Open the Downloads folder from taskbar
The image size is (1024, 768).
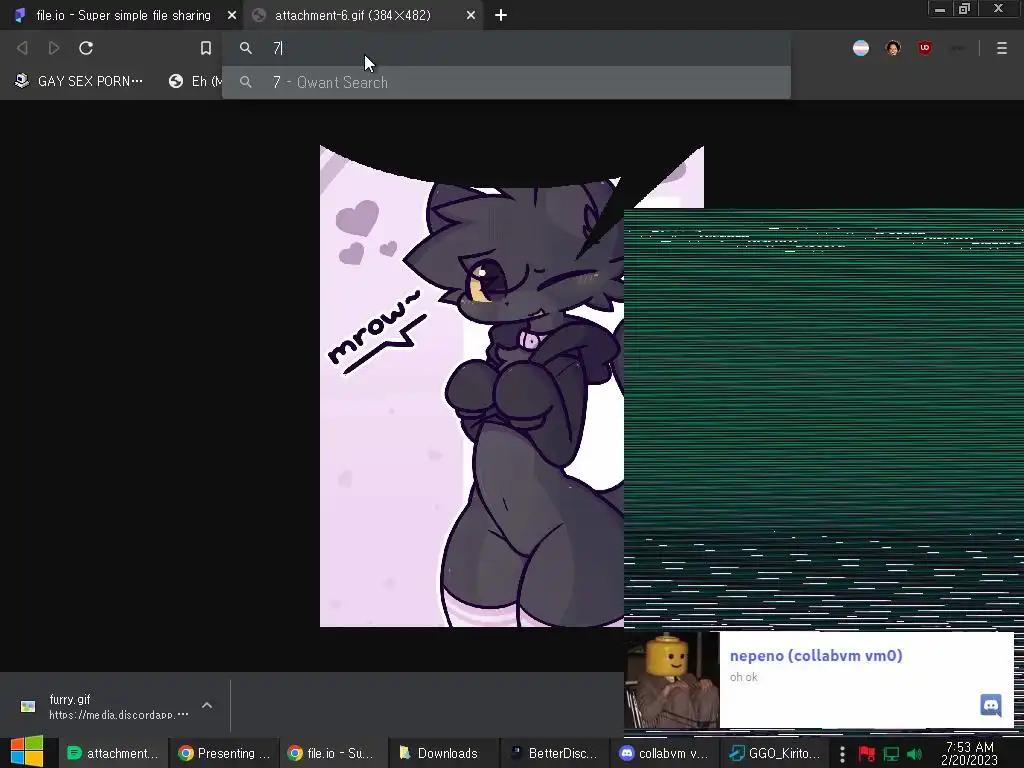click(x=443, y=753)
